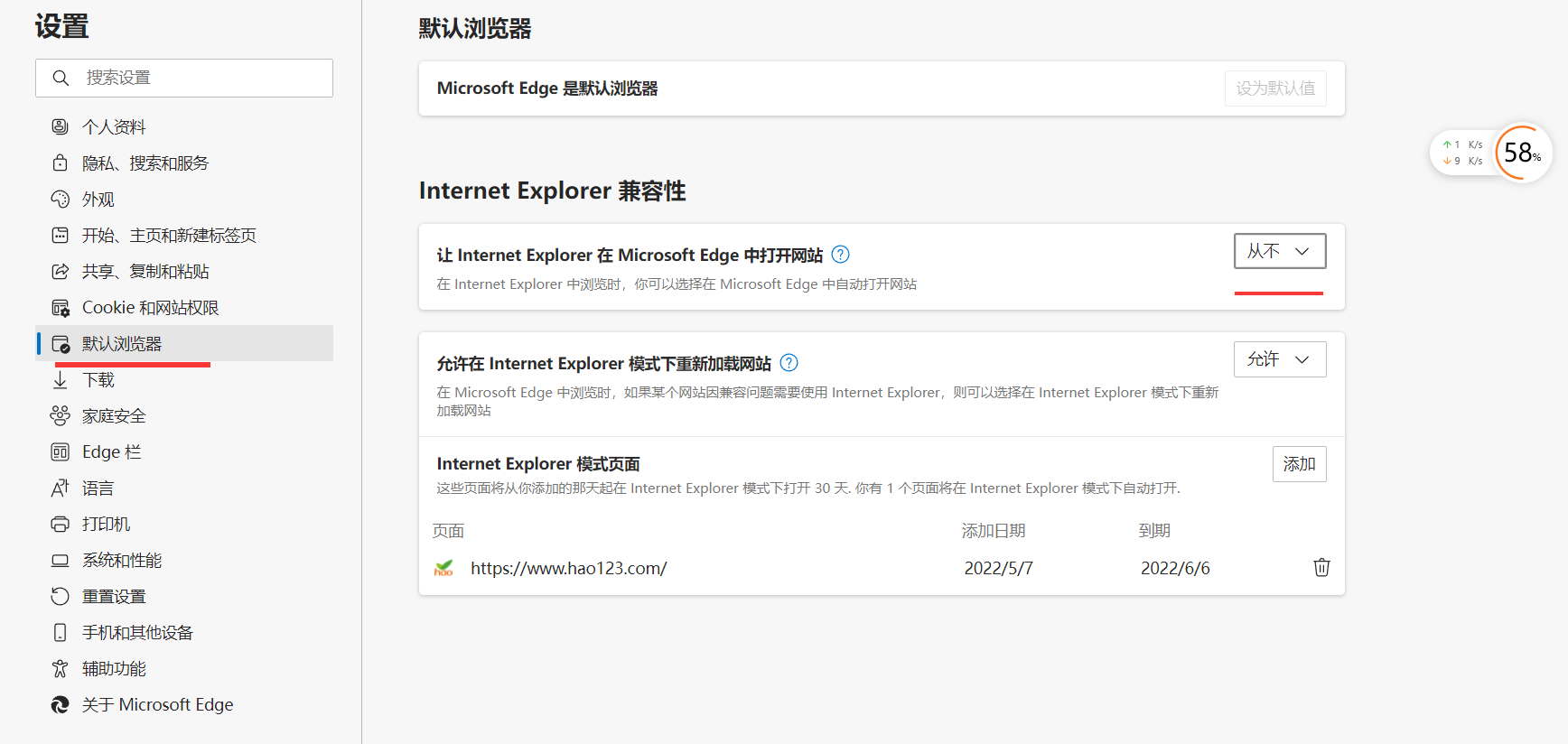Go to 打印机 settings
Viewport: 1568px width, 744px height.
coord(184,524)
